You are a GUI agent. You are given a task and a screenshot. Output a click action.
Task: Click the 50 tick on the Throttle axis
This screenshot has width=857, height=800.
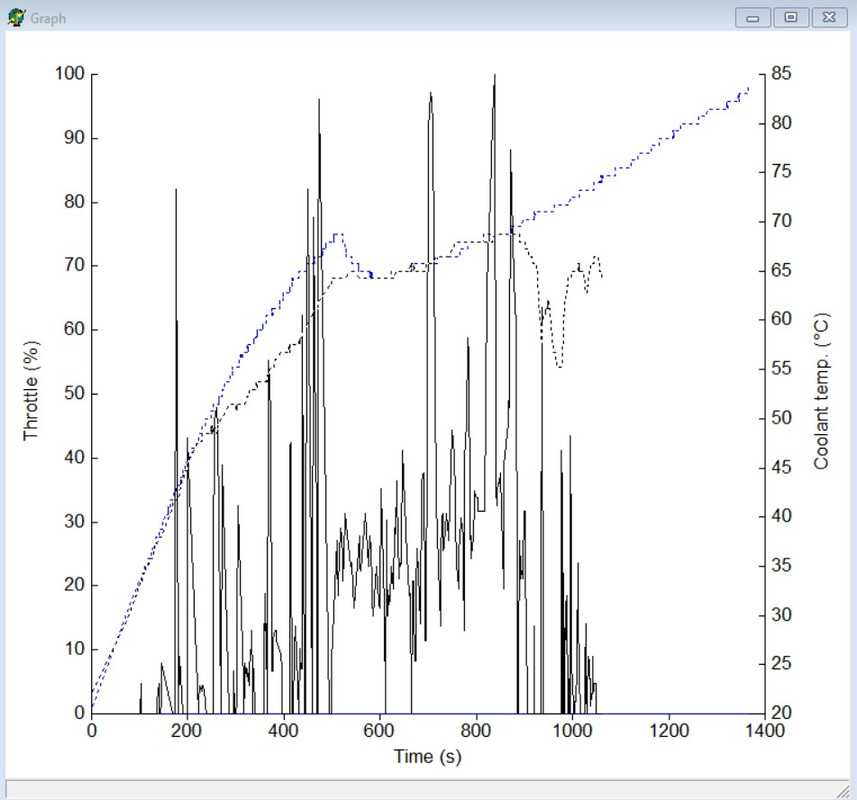pyautogui.click(x=74, y=393)
